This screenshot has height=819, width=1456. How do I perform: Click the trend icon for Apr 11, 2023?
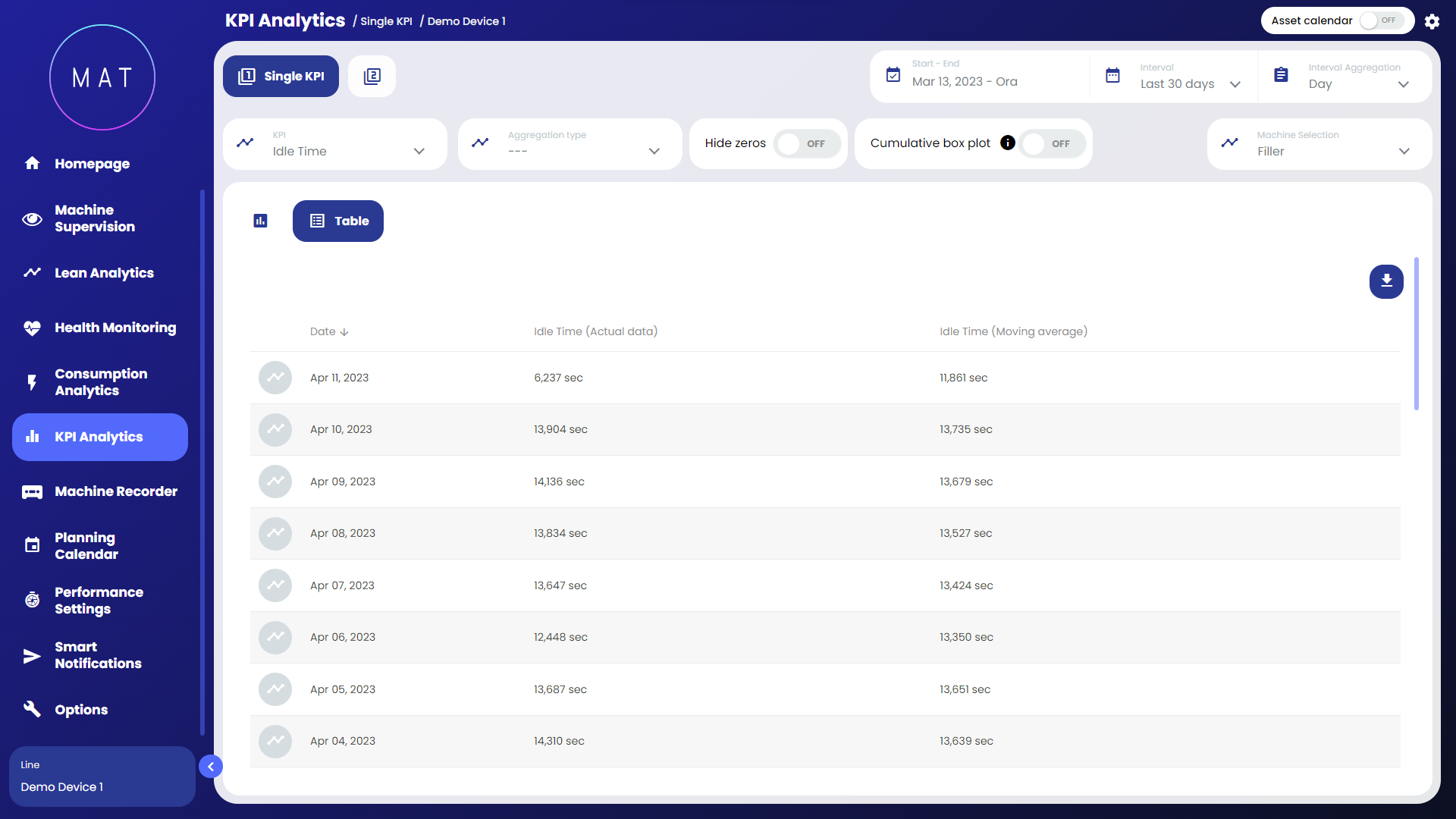(x=275, y=378)
